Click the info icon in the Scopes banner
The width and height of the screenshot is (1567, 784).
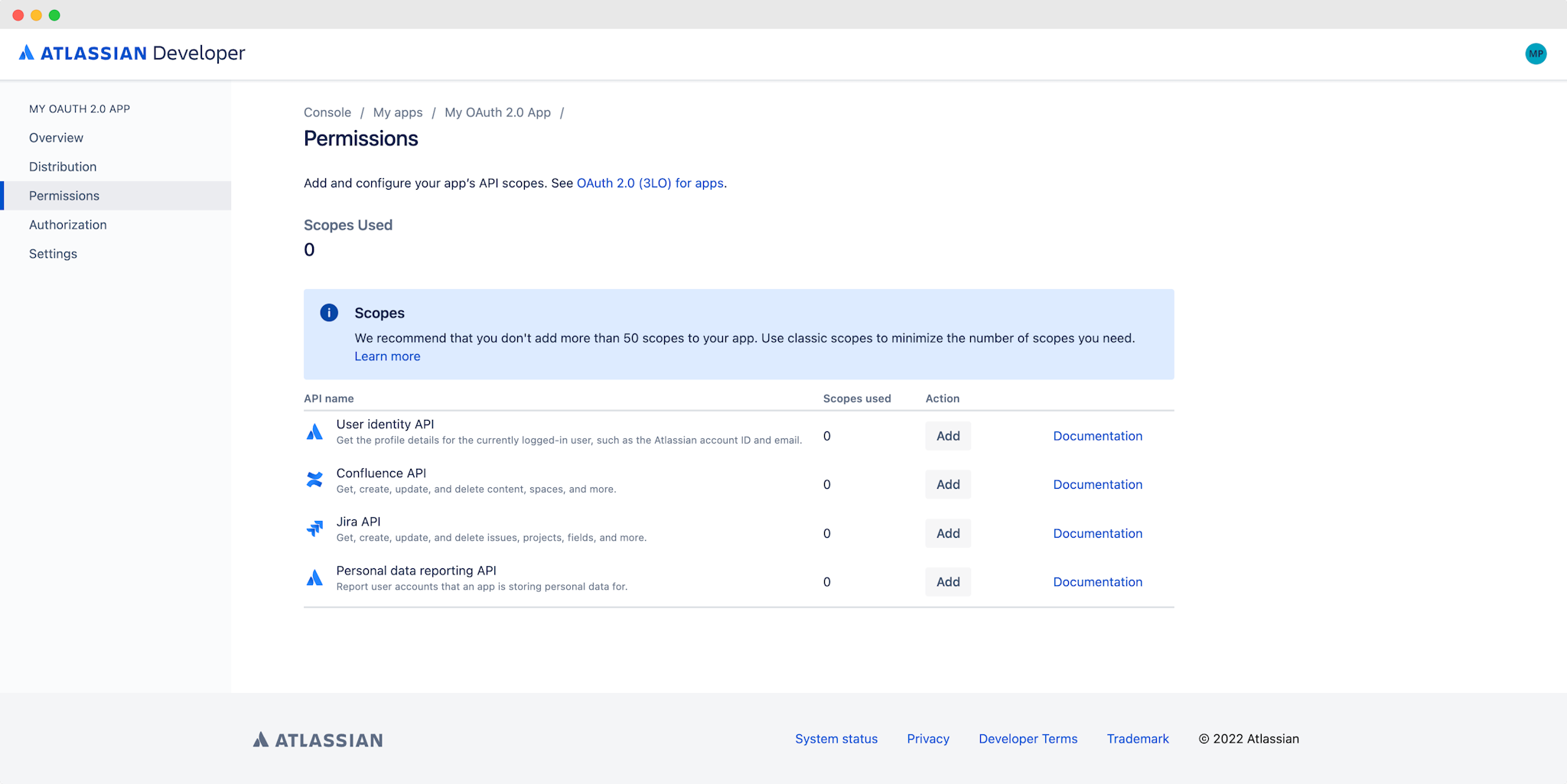(x=329, y=313)
